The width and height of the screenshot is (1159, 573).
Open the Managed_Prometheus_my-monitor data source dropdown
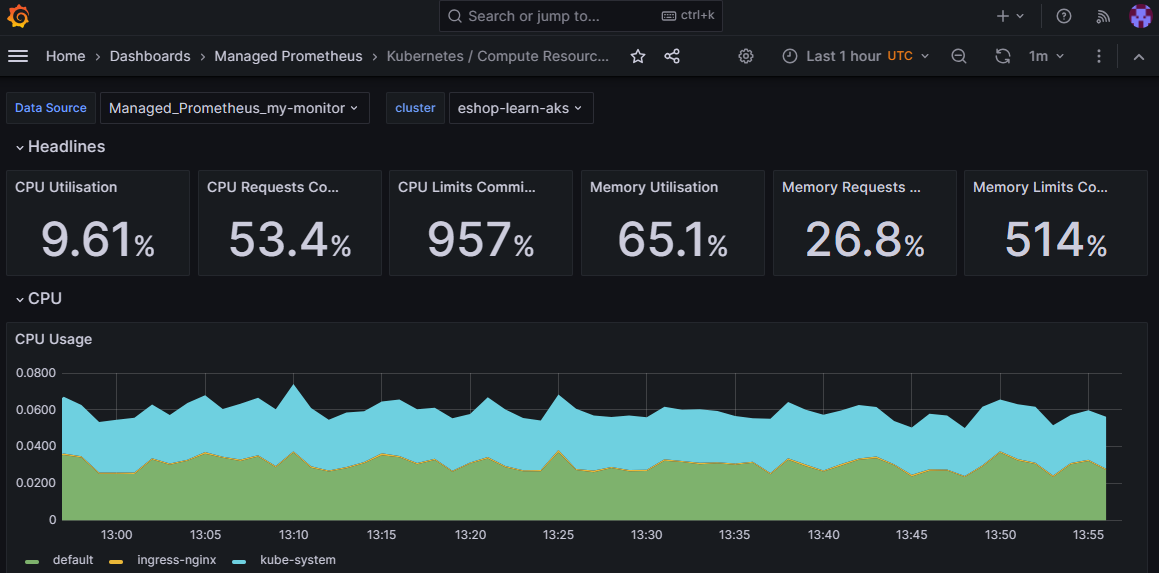(234, 108)
